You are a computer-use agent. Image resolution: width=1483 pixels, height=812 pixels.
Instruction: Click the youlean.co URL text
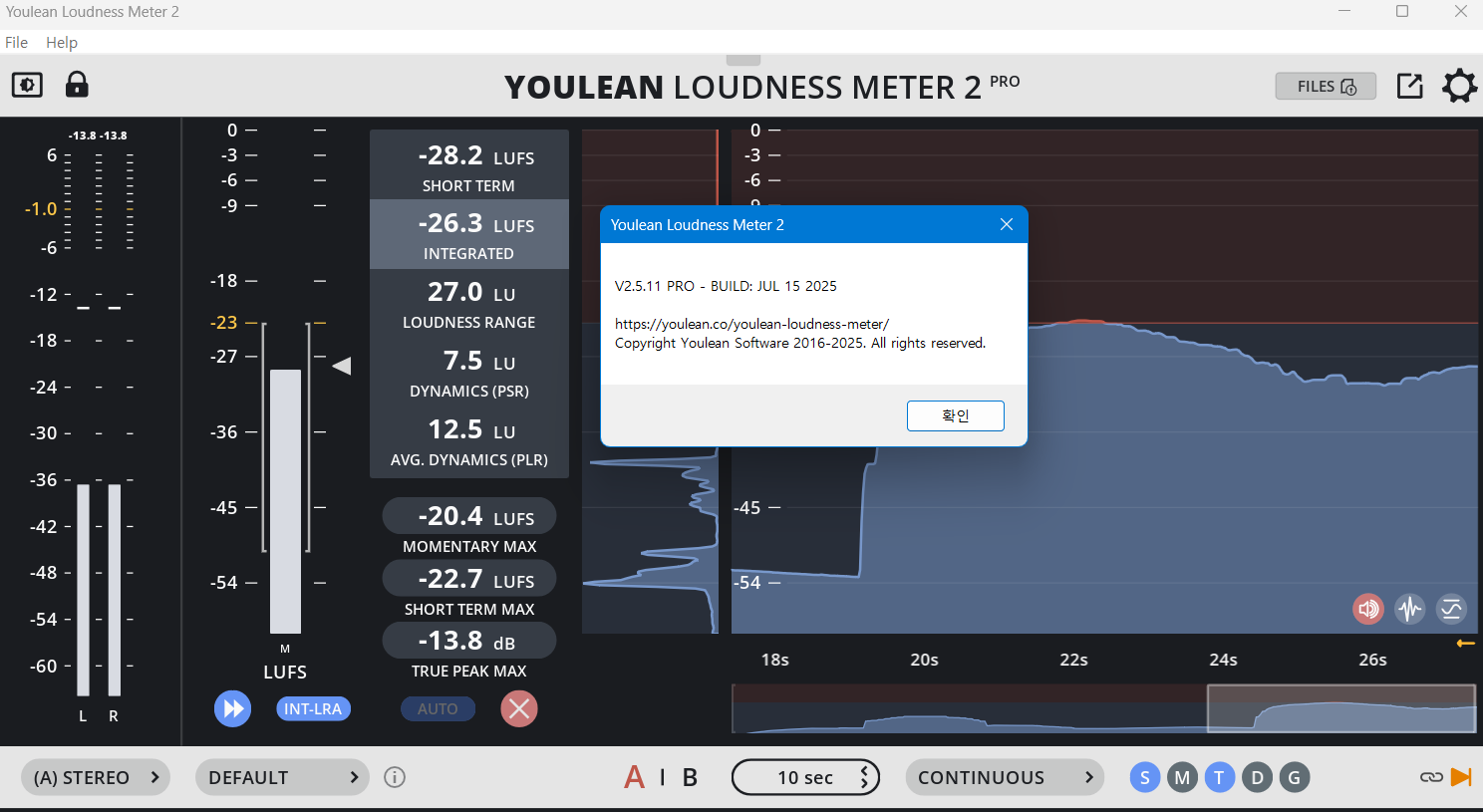coord(751,324)
